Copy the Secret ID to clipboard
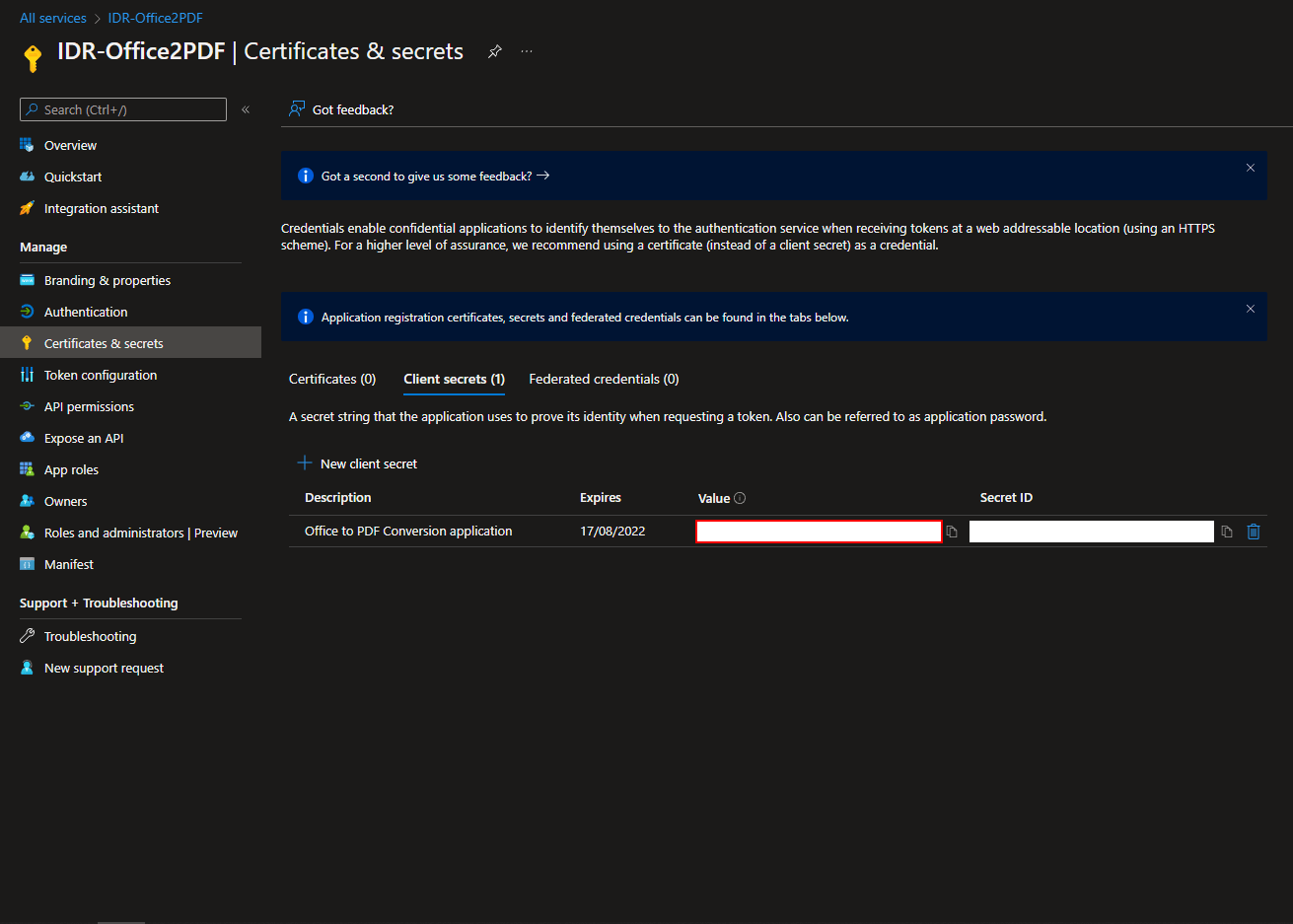Viewport: 1293px width, 924px height. (1227, 532)
